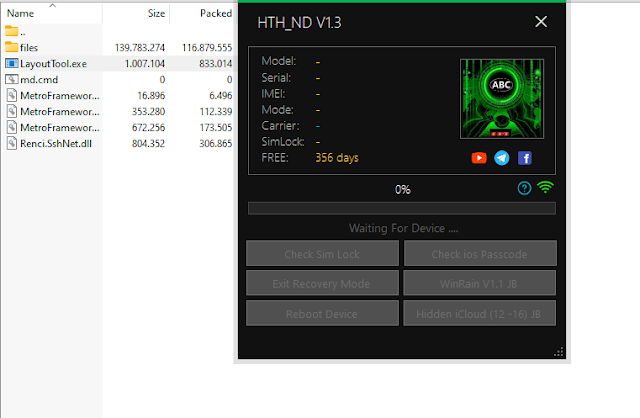Image resolution: width=640 pixels, height=418 pixels.
Task: Click the 'Carrier:' label
Action: tap(280, 126)
